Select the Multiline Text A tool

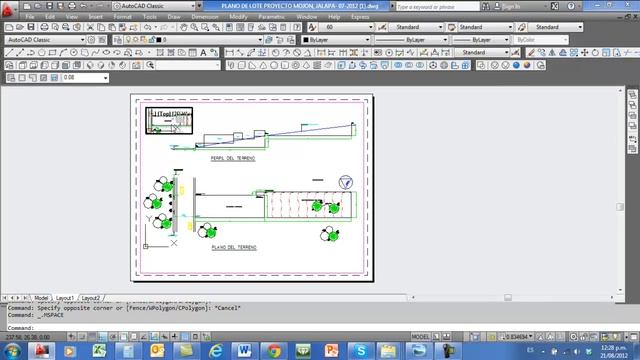click(x=203, y=53)
